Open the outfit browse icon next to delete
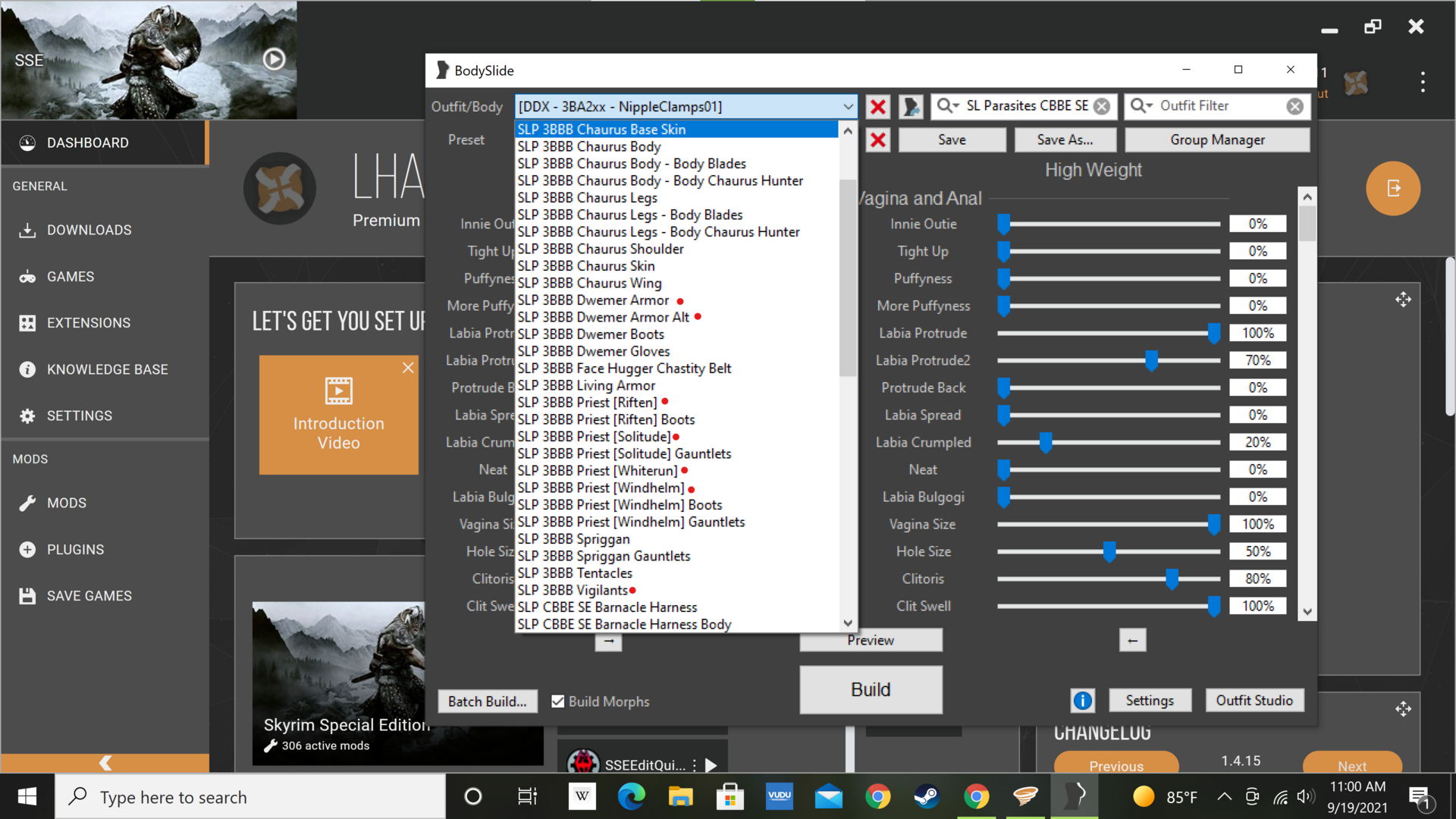The height and width of the screenshot is (819, 1456). point(911,107)
